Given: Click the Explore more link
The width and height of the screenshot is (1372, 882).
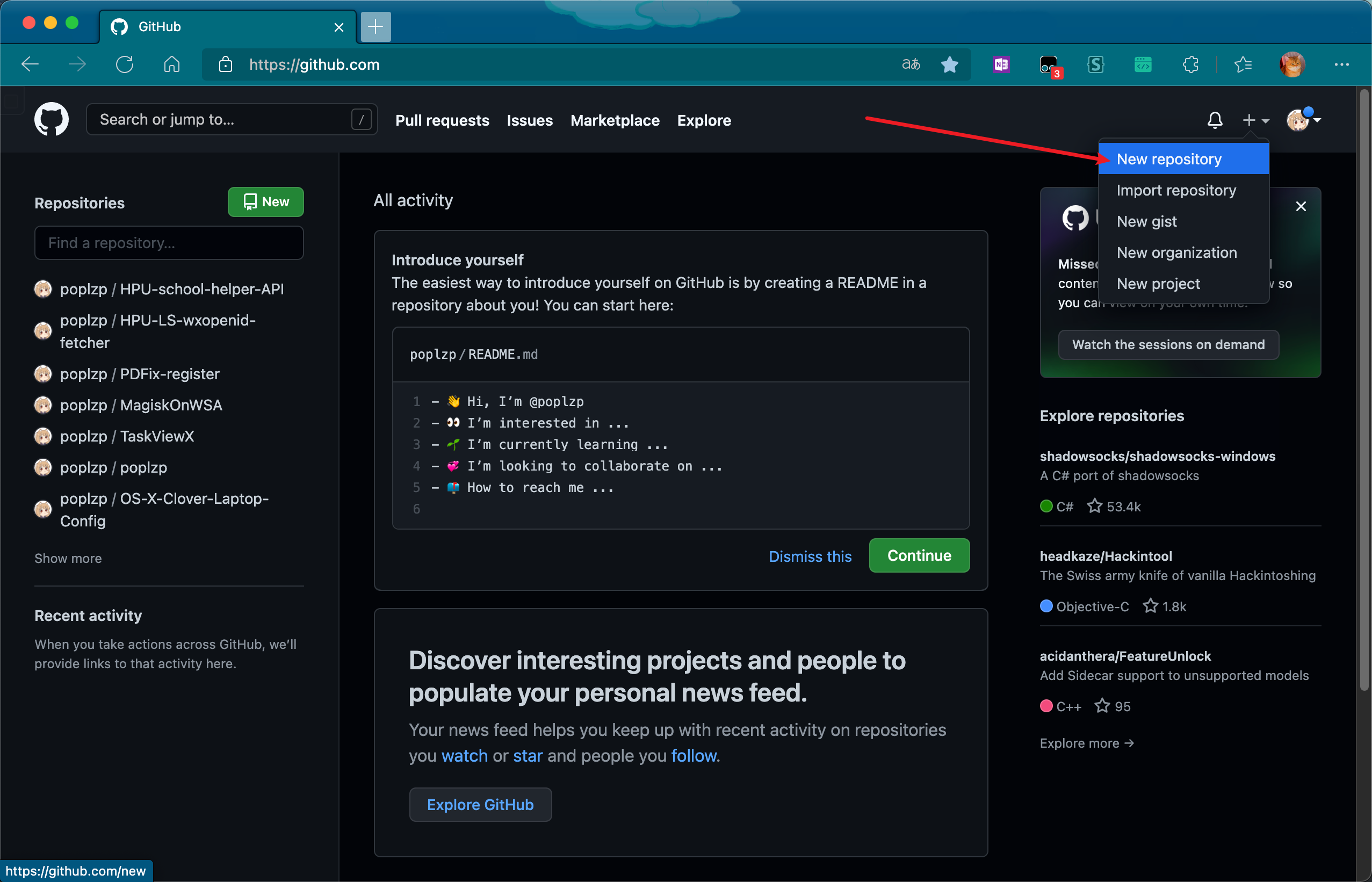Looking at the screenshot, I should (x=1087, y=743).
